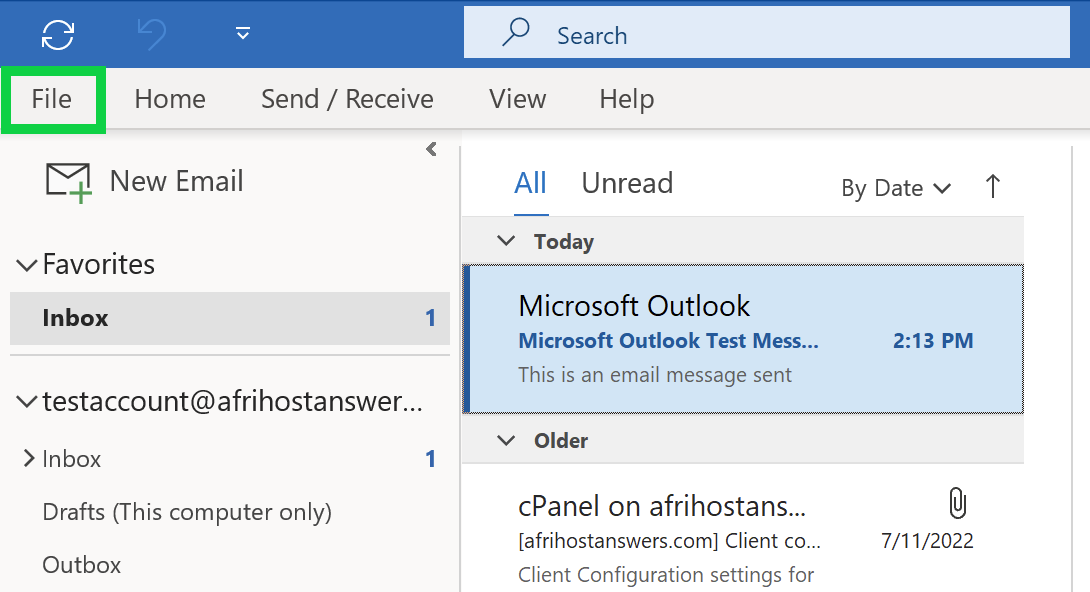The height and width of the screenshot is (592, 1090).
Task: Click the Undo arrow icon
Action: tap(151, 35)
